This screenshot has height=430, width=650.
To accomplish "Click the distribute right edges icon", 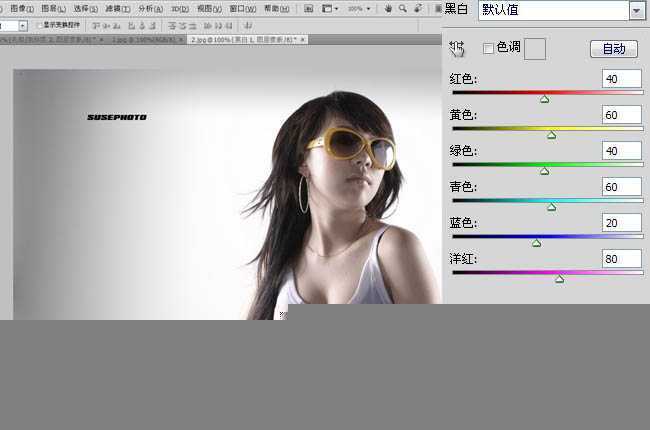I will [x=228, y=26].
